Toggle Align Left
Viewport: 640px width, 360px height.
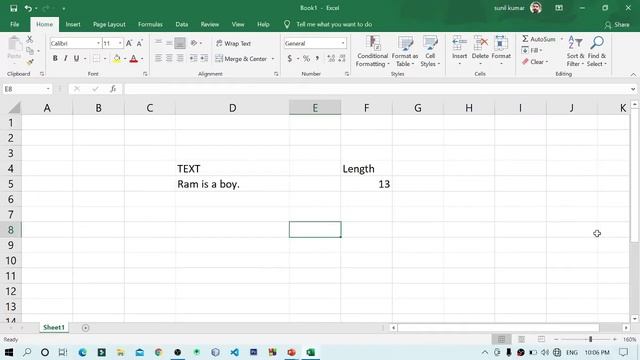158,59
